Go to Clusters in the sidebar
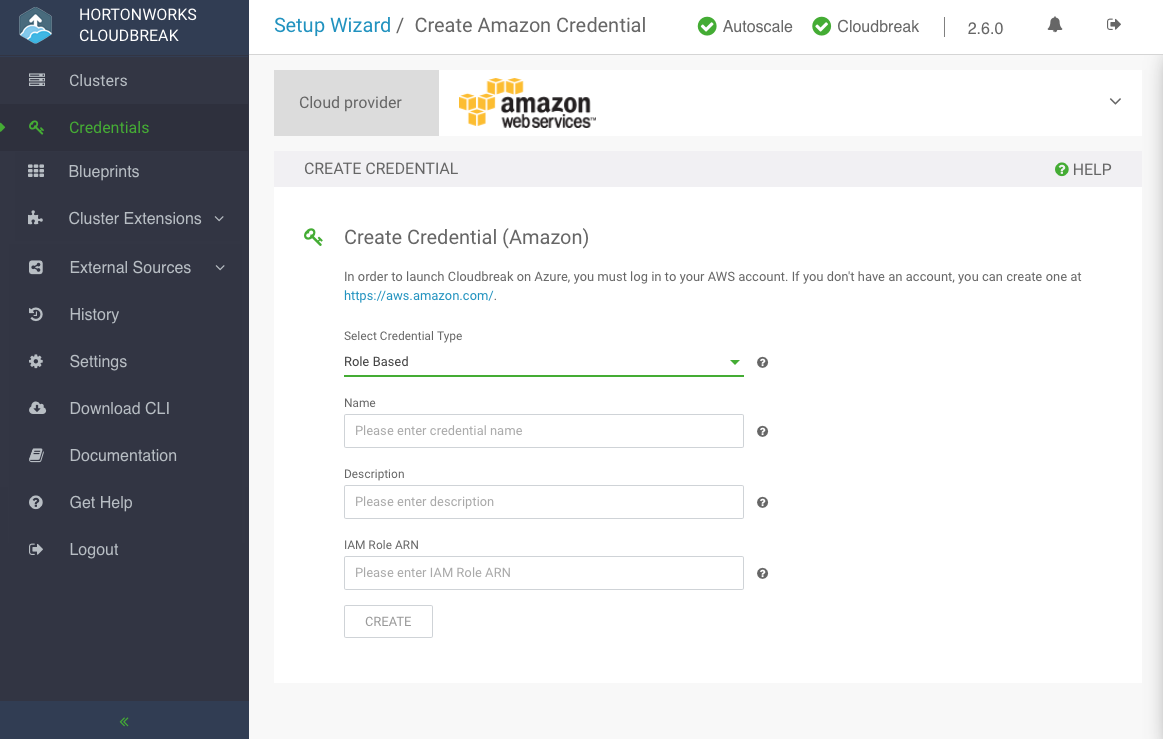 pyautogui.click(x=98, y=81)
